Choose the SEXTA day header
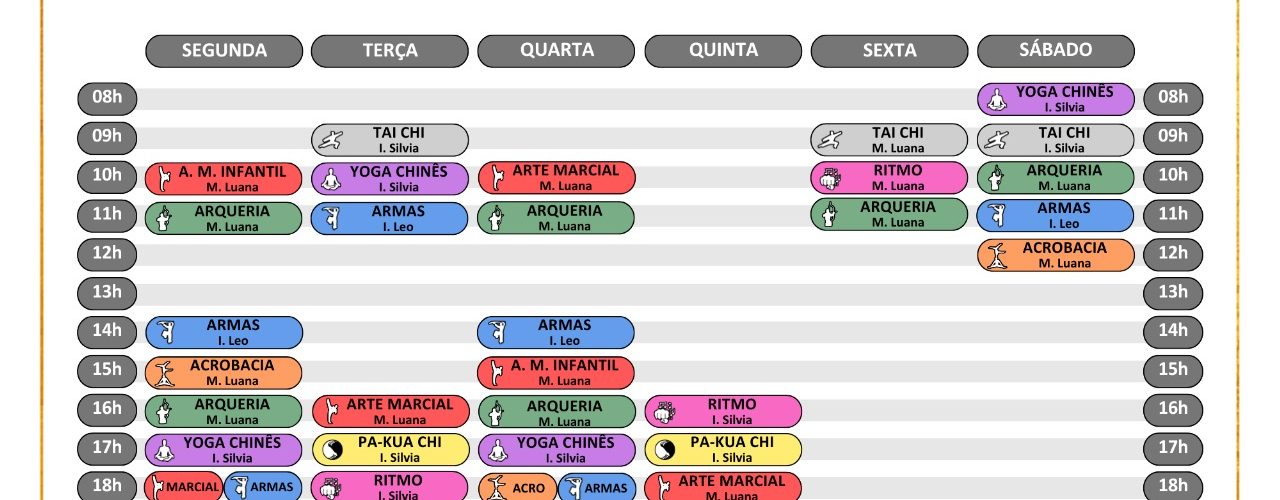 889,51
